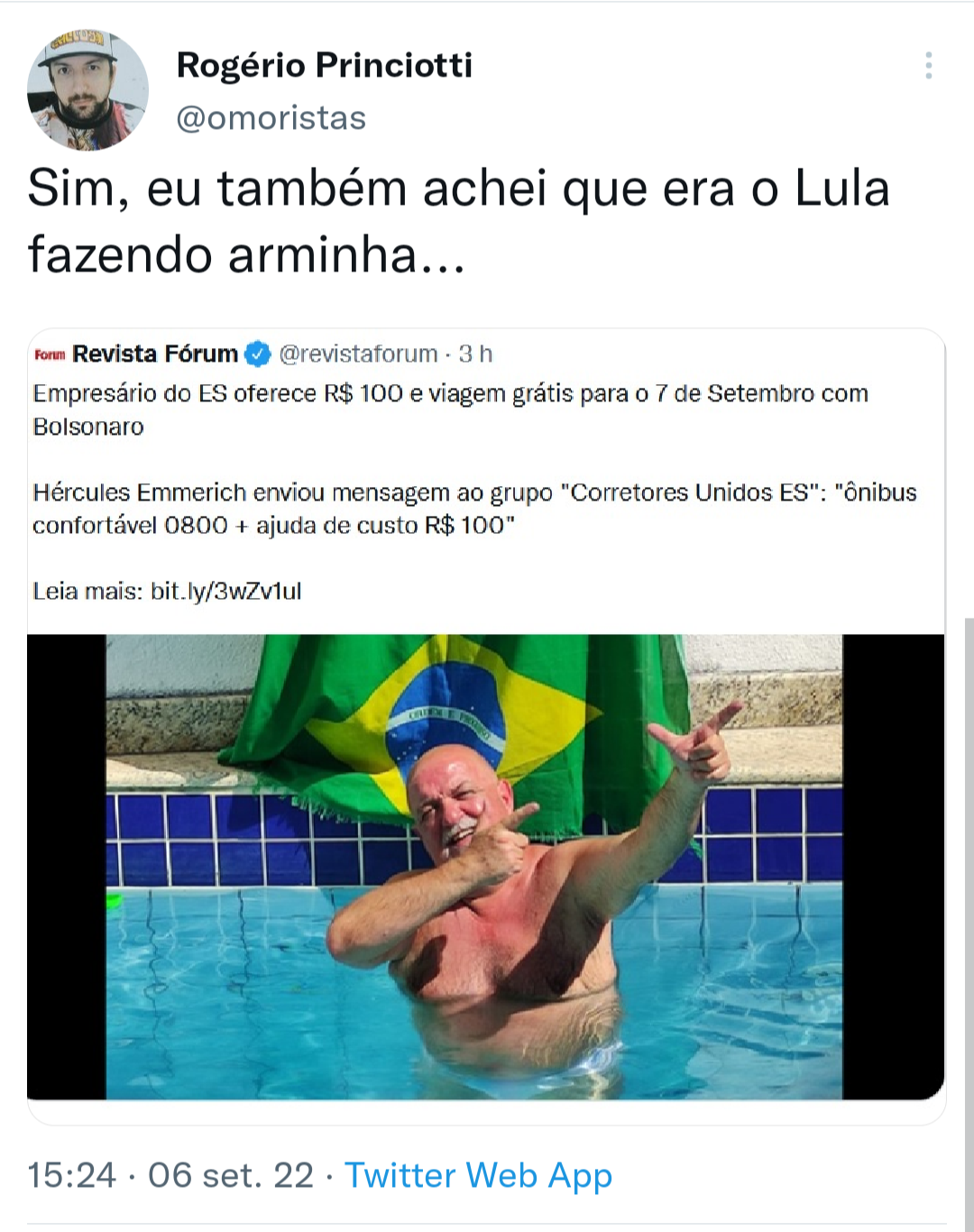
Task: Click the Revista Fórum logo avatar
Action: 50,354
